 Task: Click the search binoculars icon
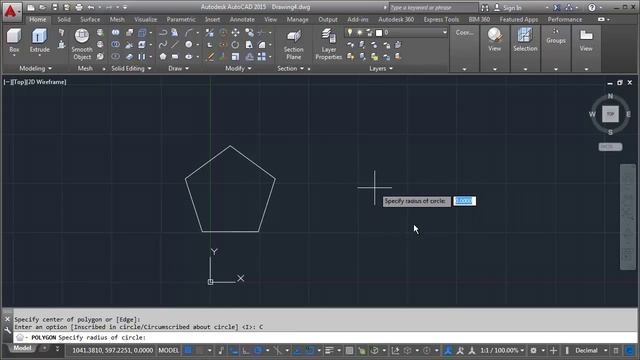484,7
